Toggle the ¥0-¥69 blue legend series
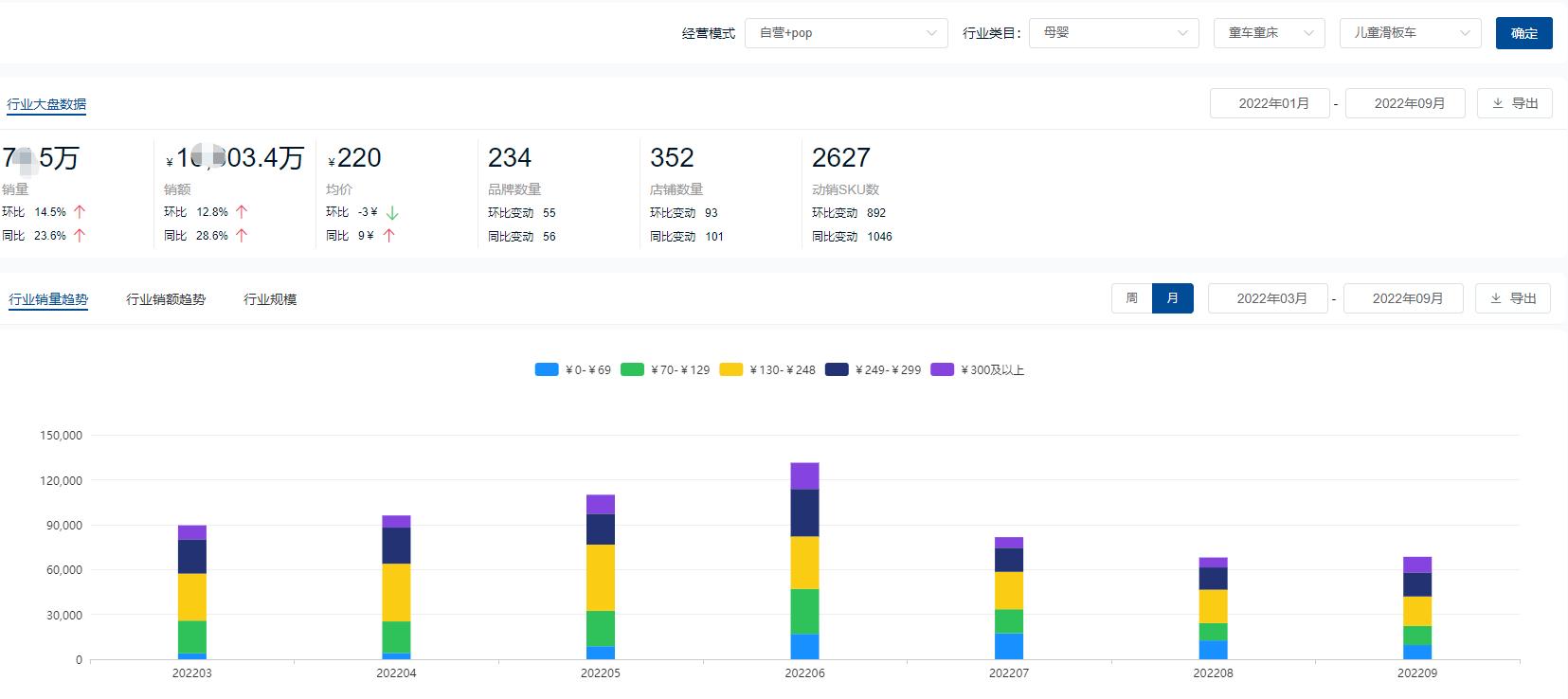The image size is (1568, 699). pyautogui.click(x=547, y=369)
